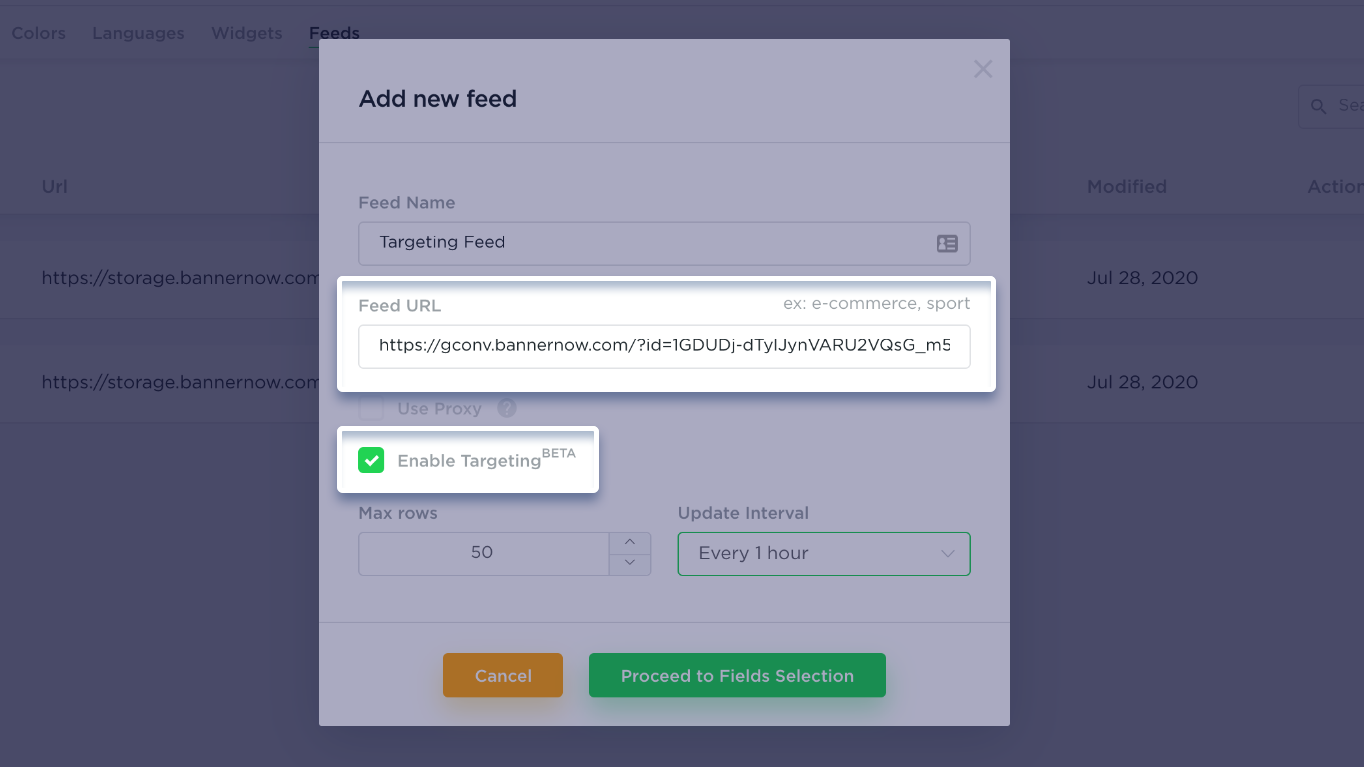This screenshot has width=1364, height=767.
Task: Click the search magnifier icon
Action: pos(1319,106)
